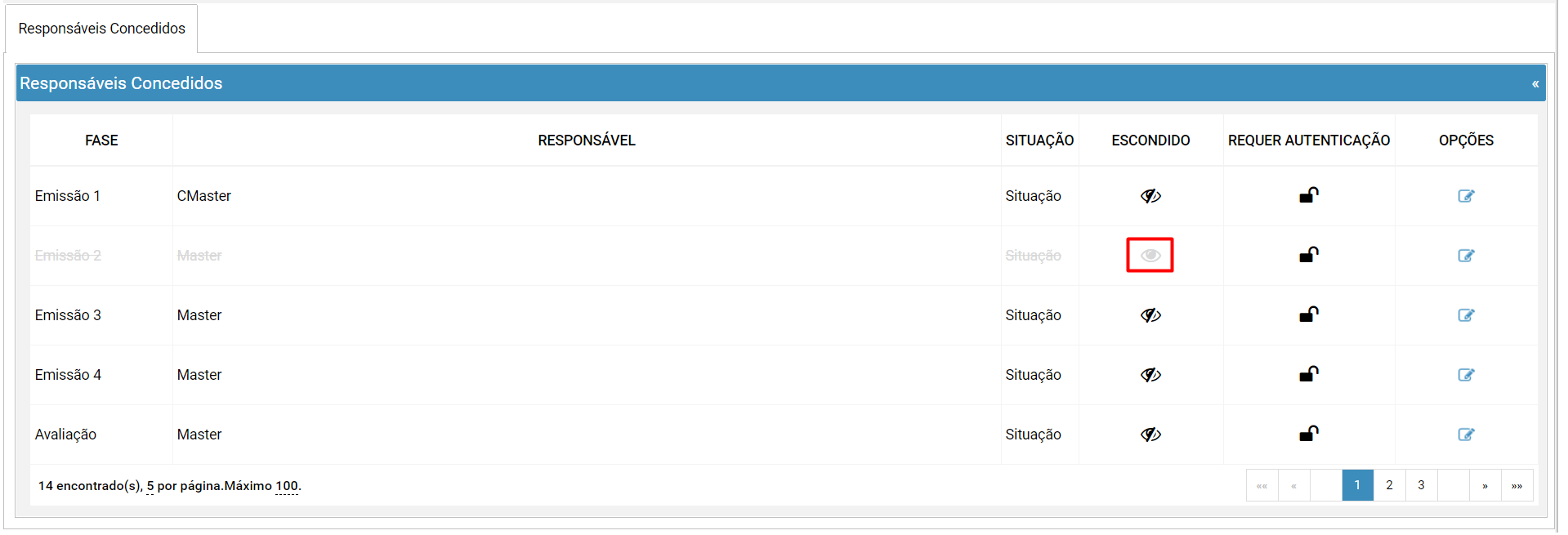1568x535 pixels.
Task: Click unlock padlock icon for Avaliação
Action: [1309, 434]
